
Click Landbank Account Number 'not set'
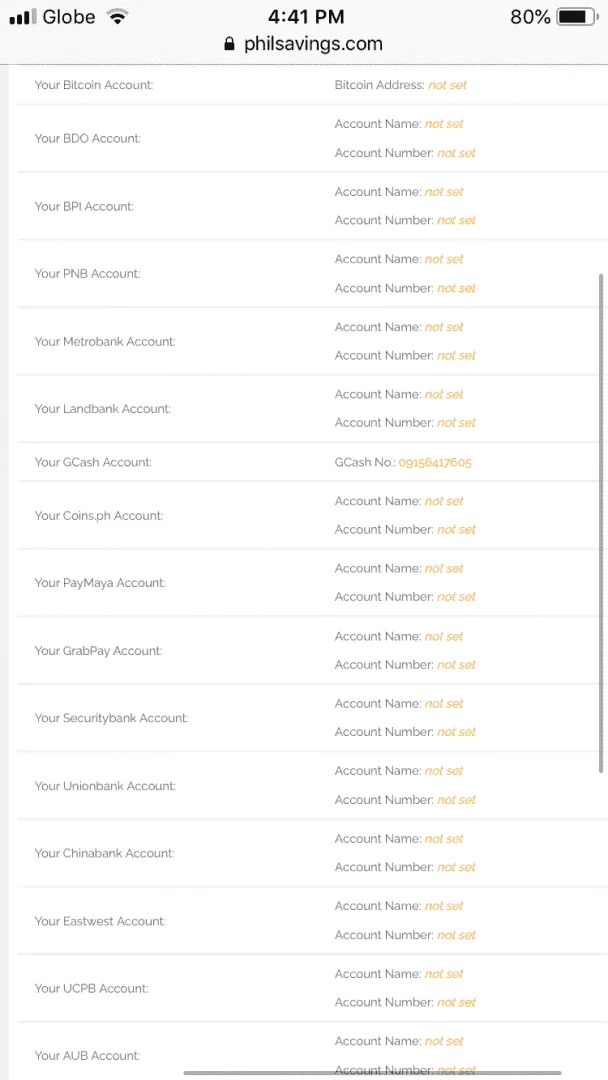(x=457, y=423)
